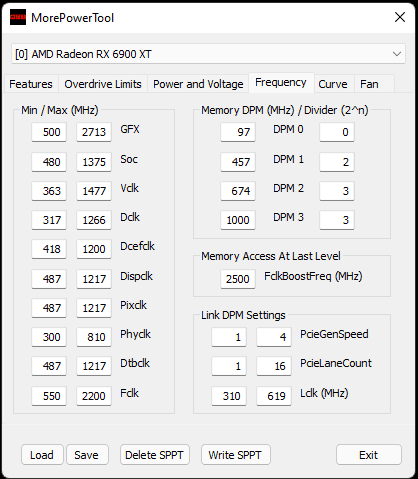This screenshot has height=479, width=418.
Task: Select the Power and Voltage tab
Action: (x=198, y=84)
